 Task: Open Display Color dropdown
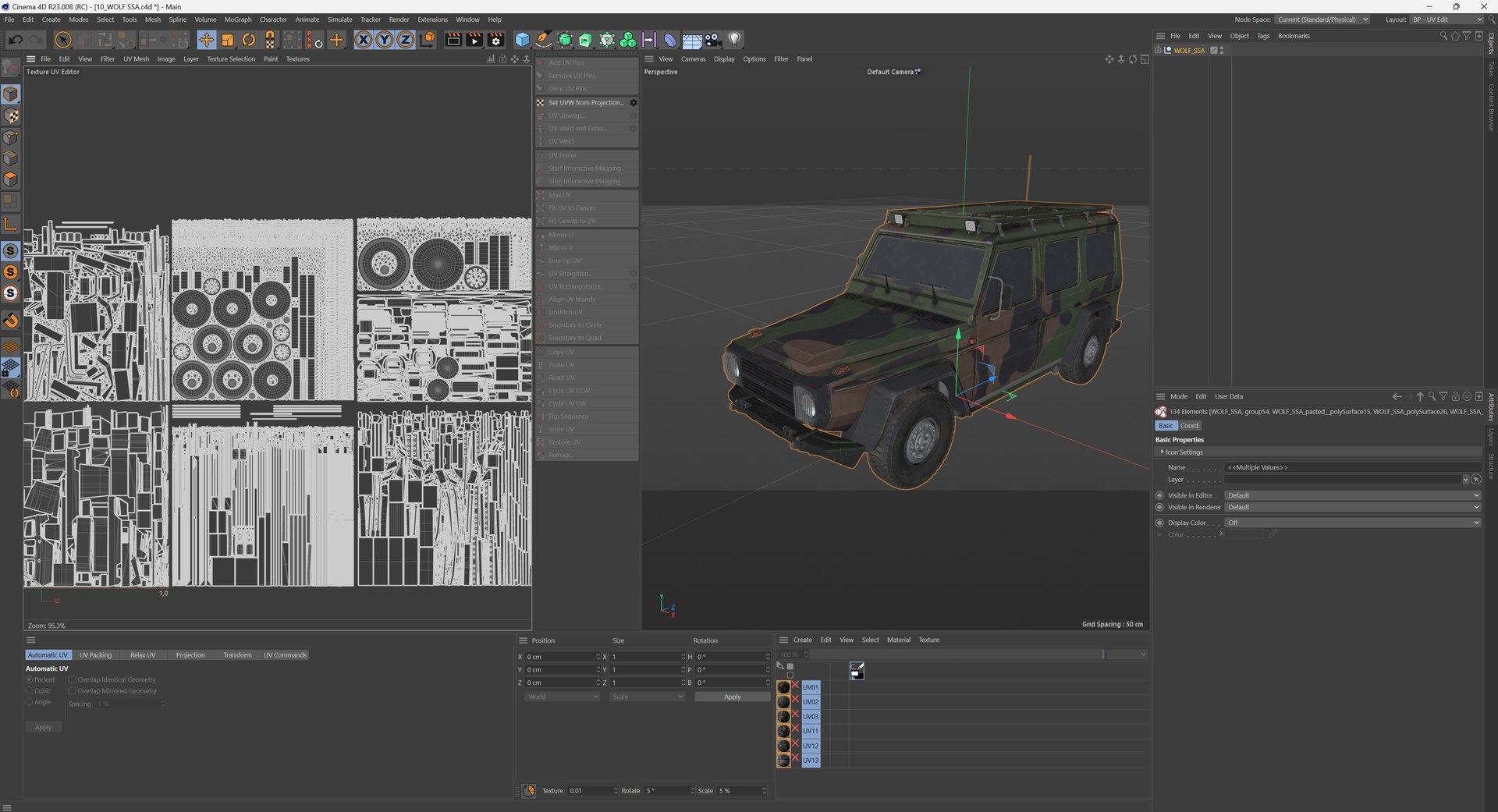(x=1352, y=523)
